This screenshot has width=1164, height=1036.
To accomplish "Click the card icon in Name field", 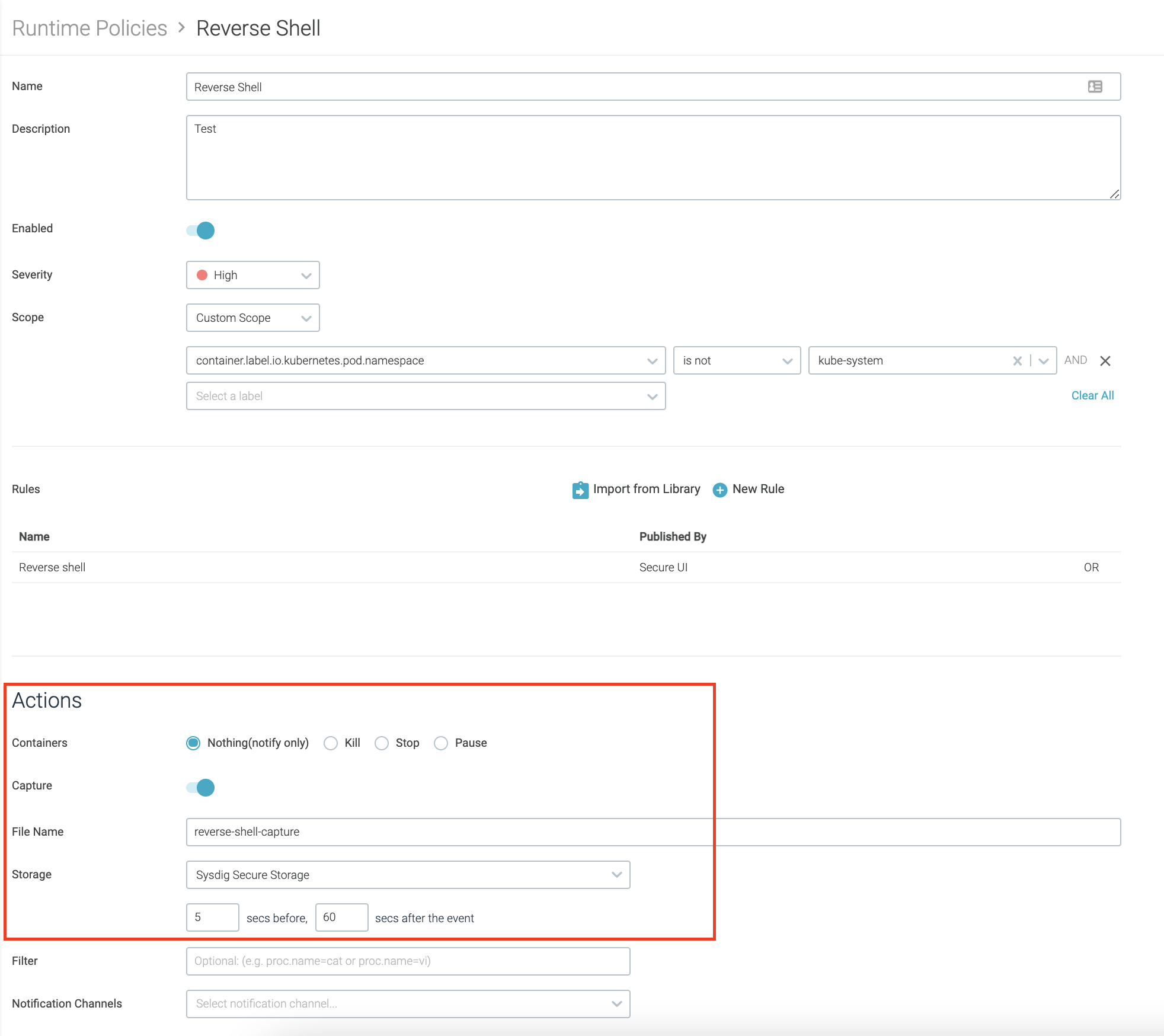I will coord(1095,87).
